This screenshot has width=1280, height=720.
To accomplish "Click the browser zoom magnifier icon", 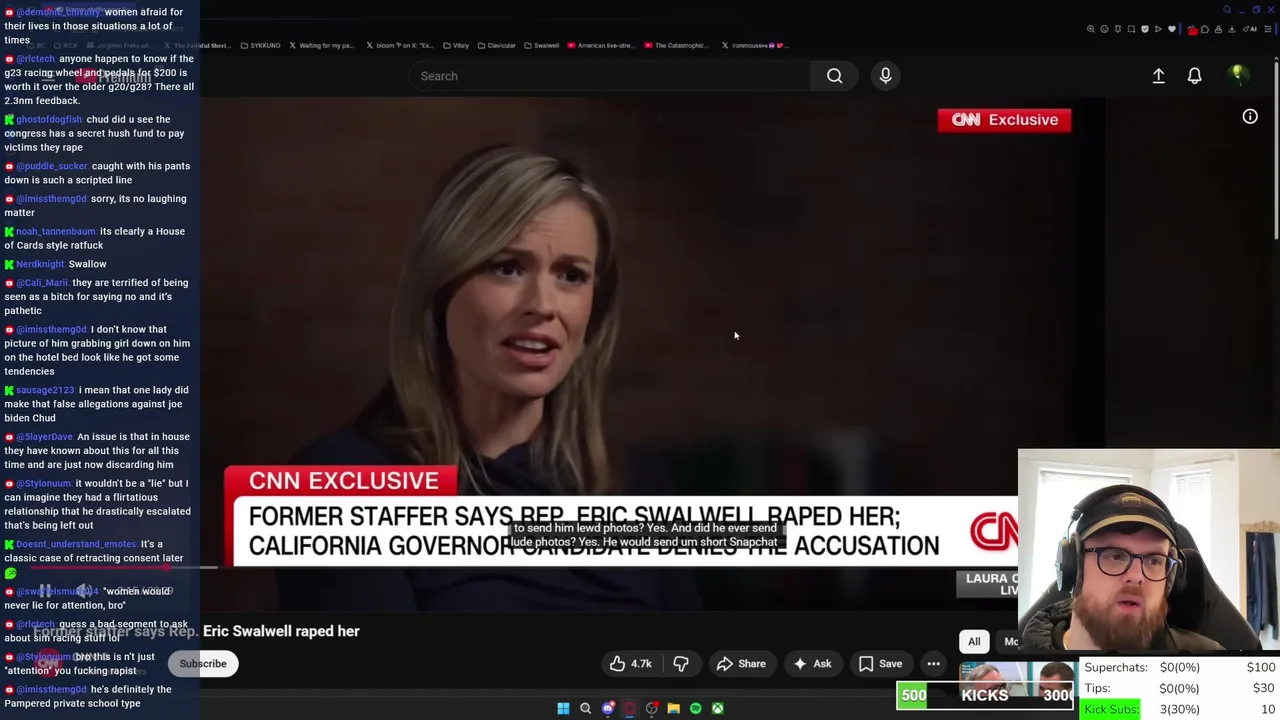I will click(x=1090, y=29).
